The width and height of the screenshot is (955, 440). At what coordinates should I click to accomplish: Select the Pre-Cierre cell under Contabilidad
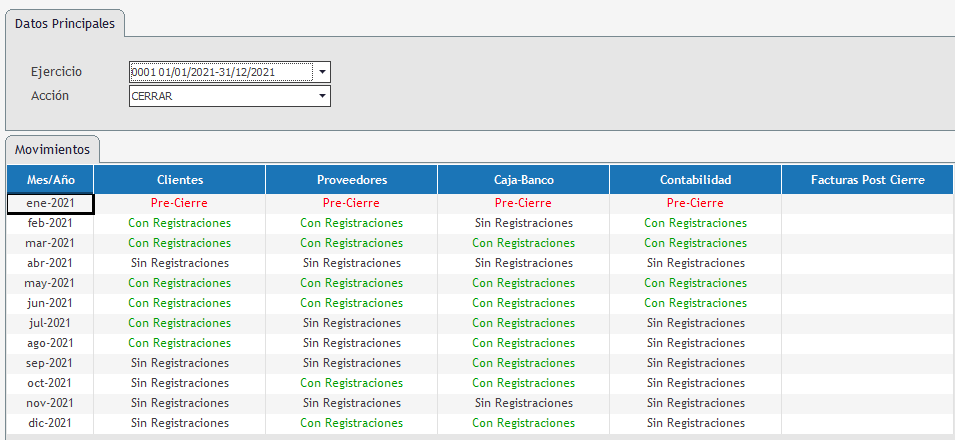click(695, 203)
